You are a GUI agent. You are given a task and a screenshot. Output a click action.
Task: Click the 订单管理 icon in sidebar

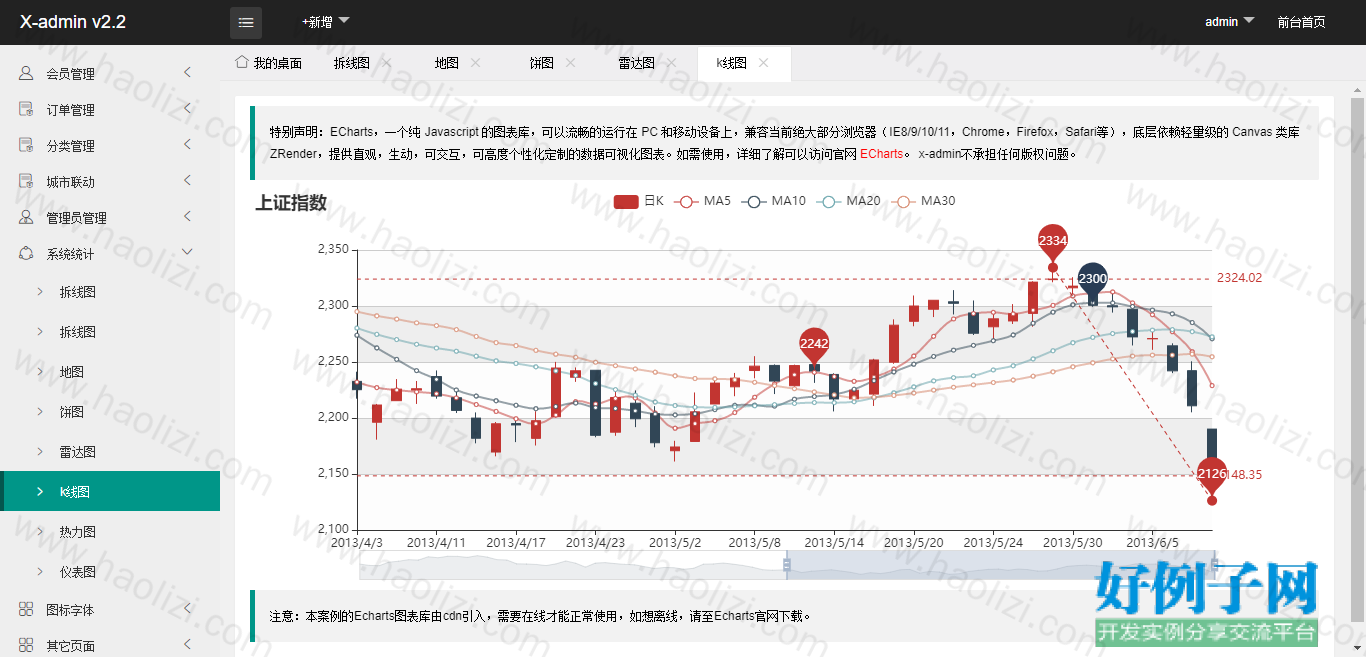coord(26,110)
